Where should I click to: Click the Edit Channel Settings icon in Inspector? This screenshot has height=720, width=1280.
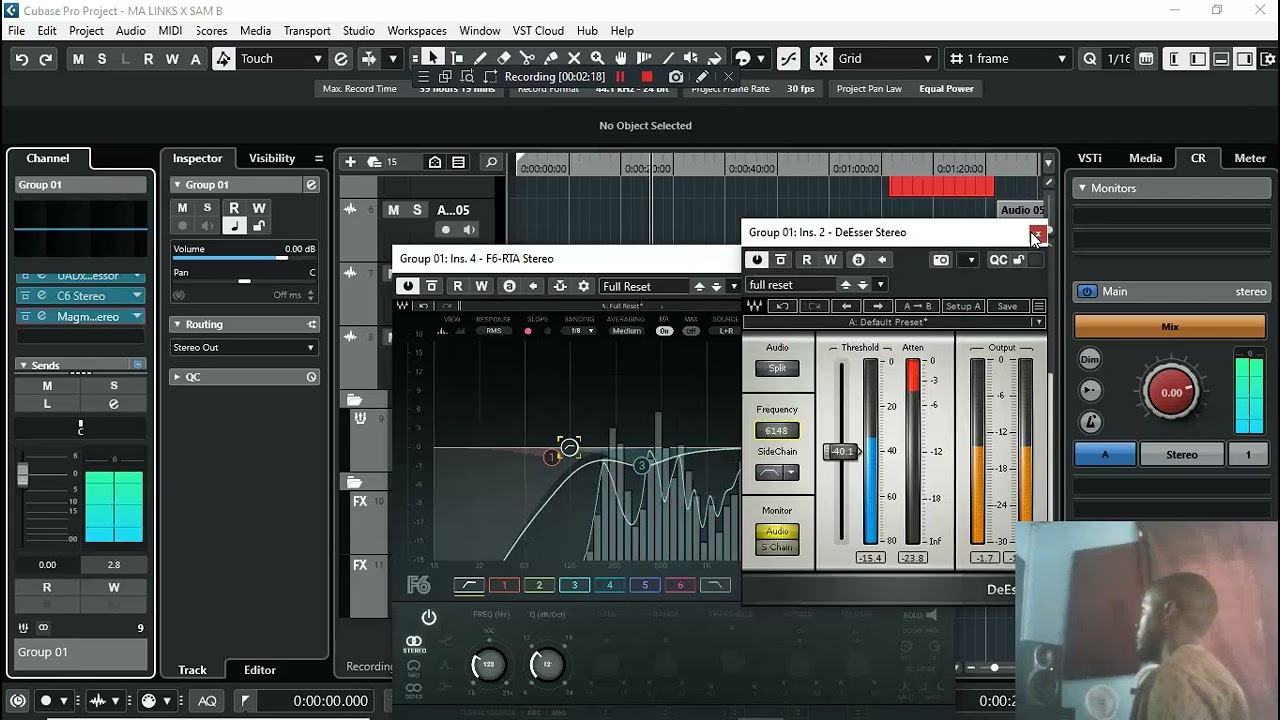[x=311, y=185]
